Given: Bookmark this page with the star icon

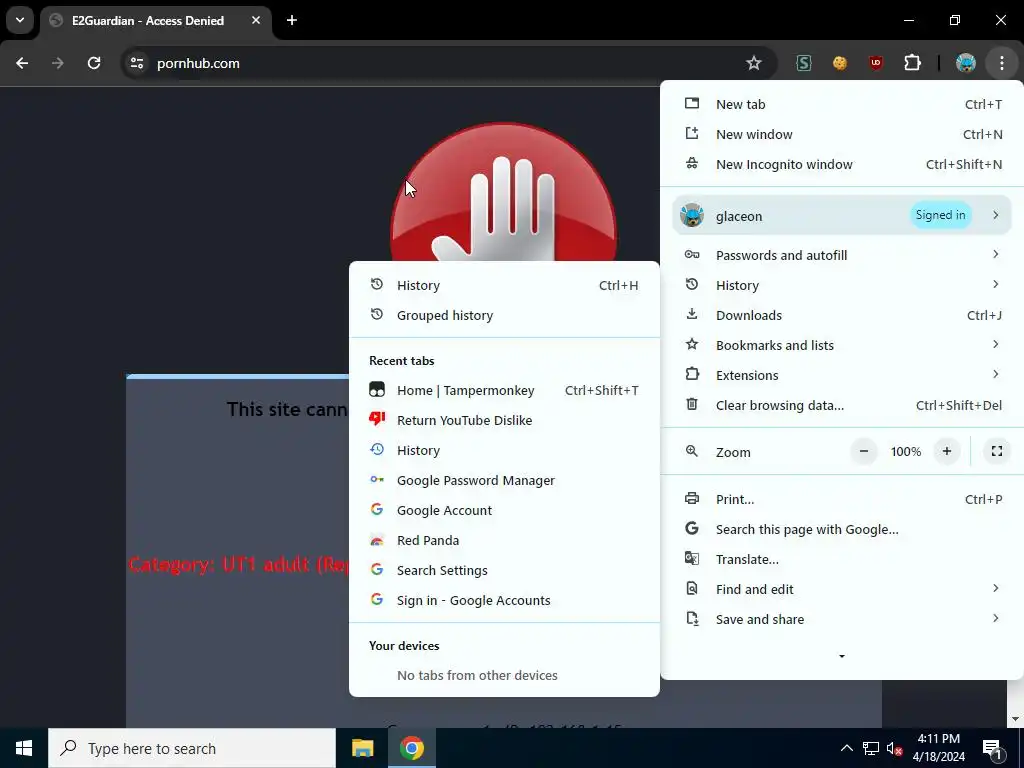Looking at the screenshot, I should coord(754,63).
